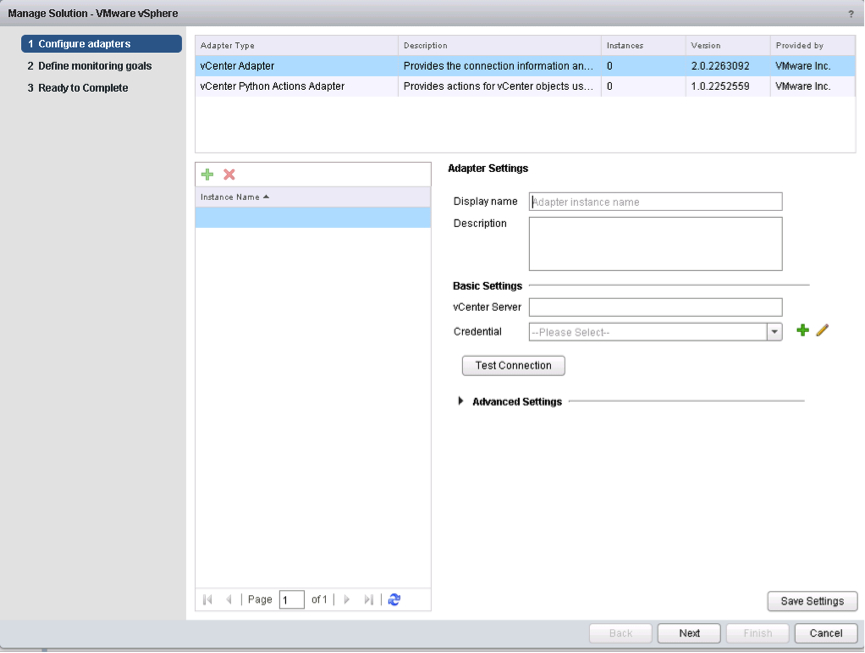This screenshot has width=865, height=653.
Task: Select Define monitoring goals step
Action: (x=95, y=66)
